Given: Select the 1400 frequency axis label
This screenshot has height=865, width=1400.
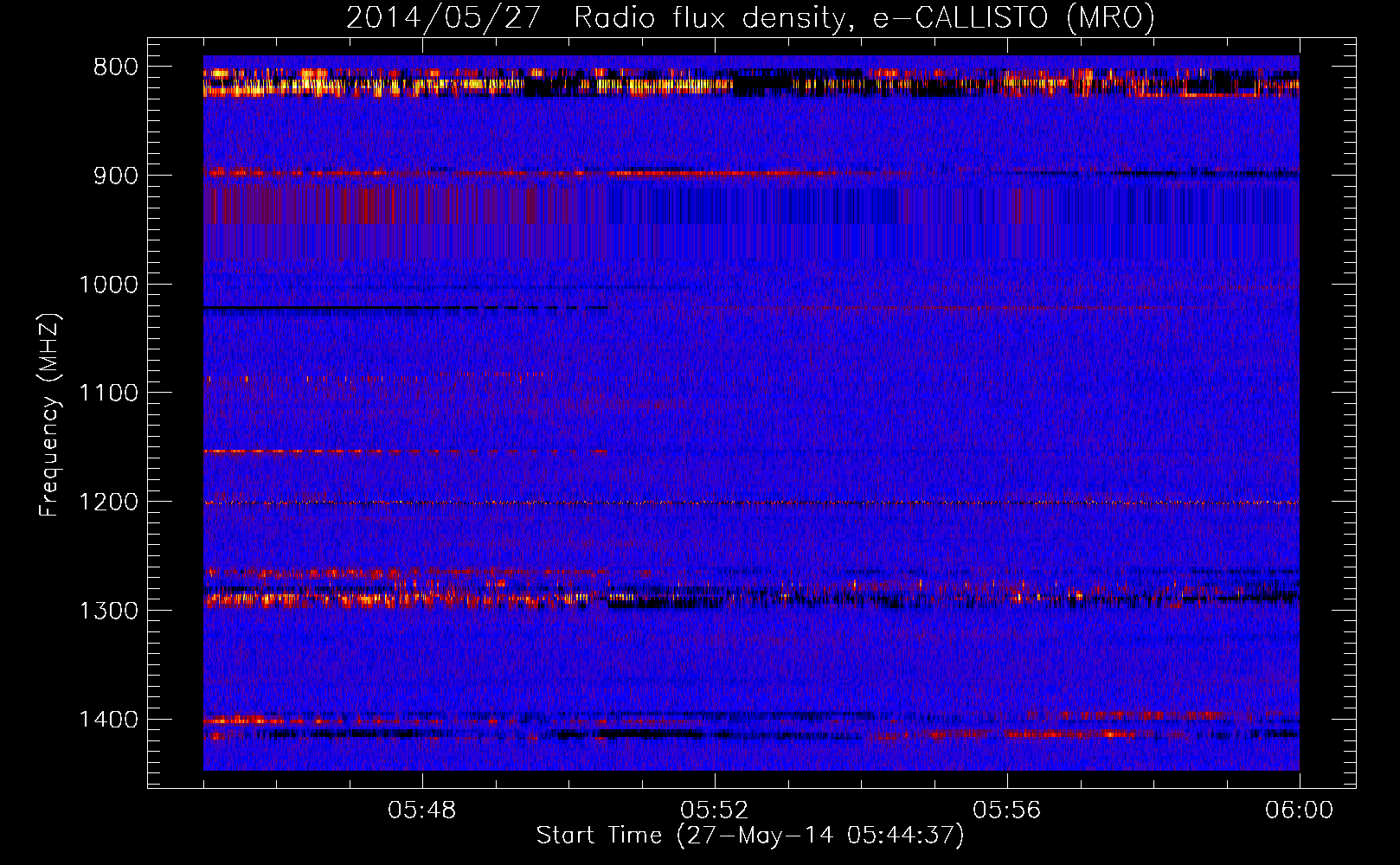Looking at the screenshot, I should [x=108, y=720].
